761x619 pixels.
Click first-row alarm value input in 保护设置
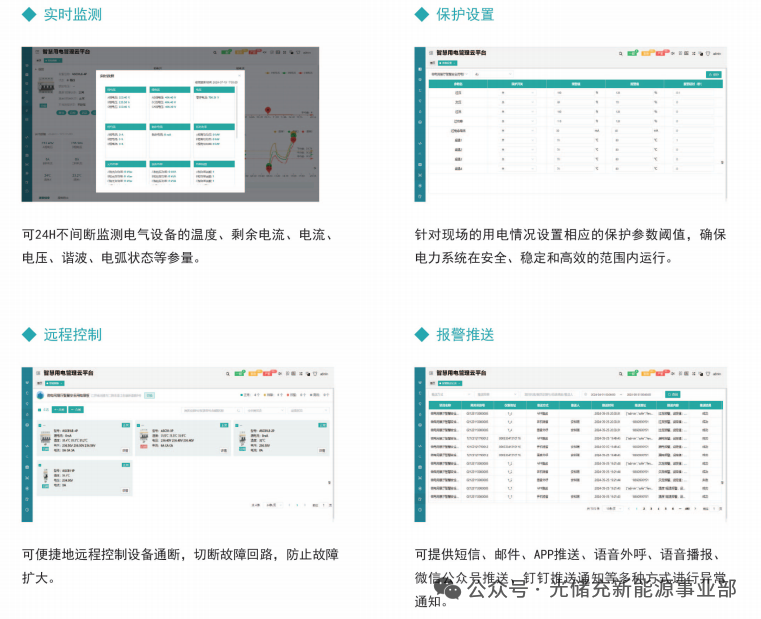pos(569,93)
